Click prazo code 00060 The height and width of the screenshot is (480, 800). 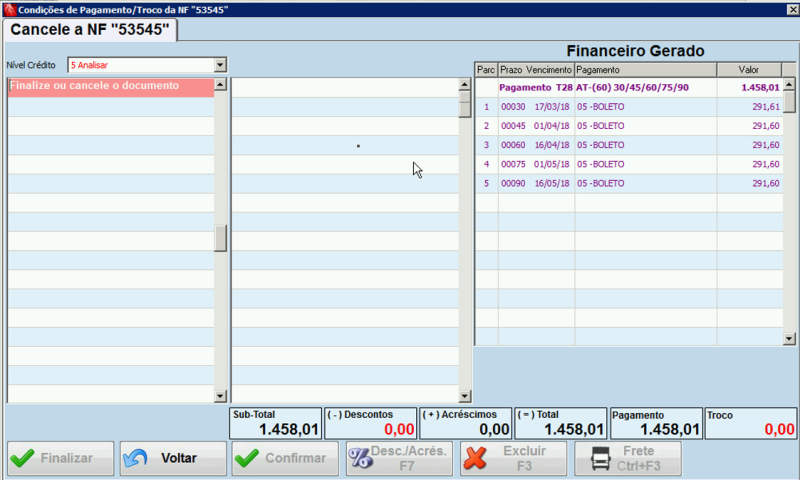[513, 145]
